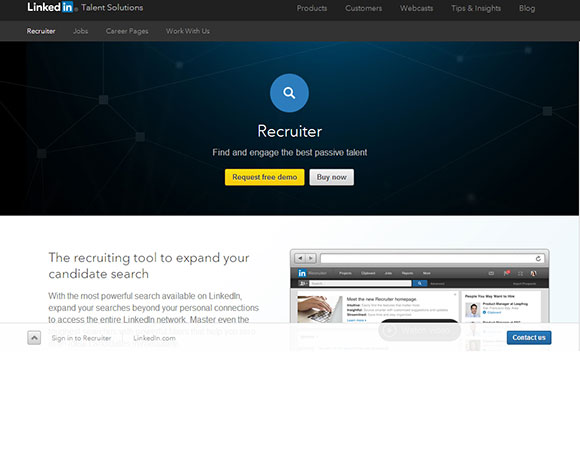
Task: Open the Customers menu
Action: (x=363, y=8)
